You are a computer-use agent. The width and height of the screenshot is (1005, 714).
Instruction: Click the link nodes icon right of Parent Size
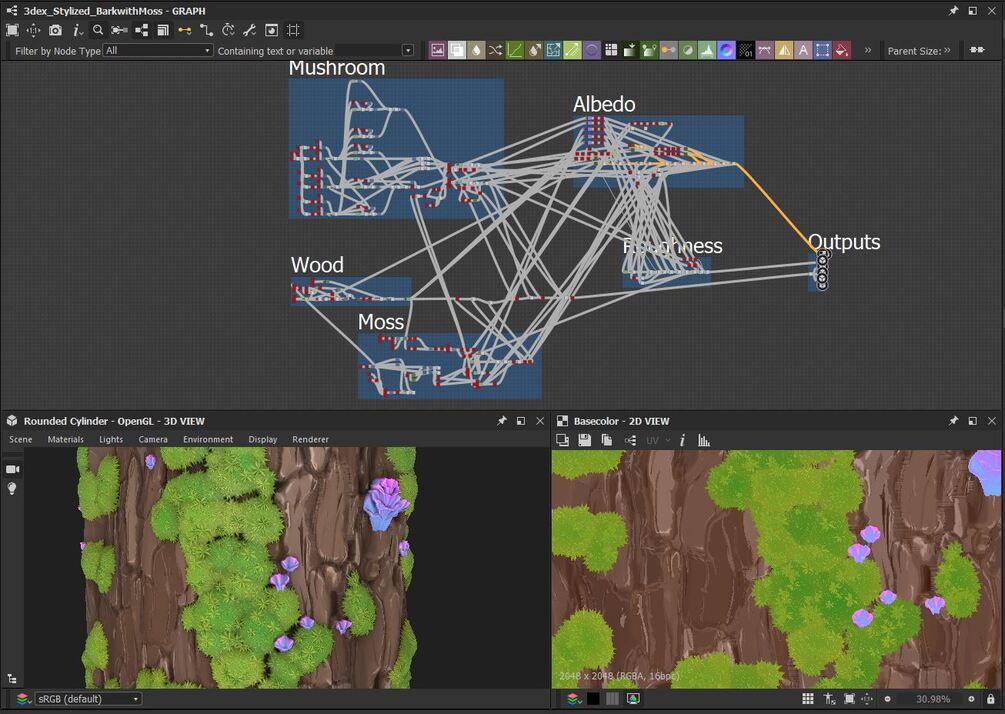(977, 50)
